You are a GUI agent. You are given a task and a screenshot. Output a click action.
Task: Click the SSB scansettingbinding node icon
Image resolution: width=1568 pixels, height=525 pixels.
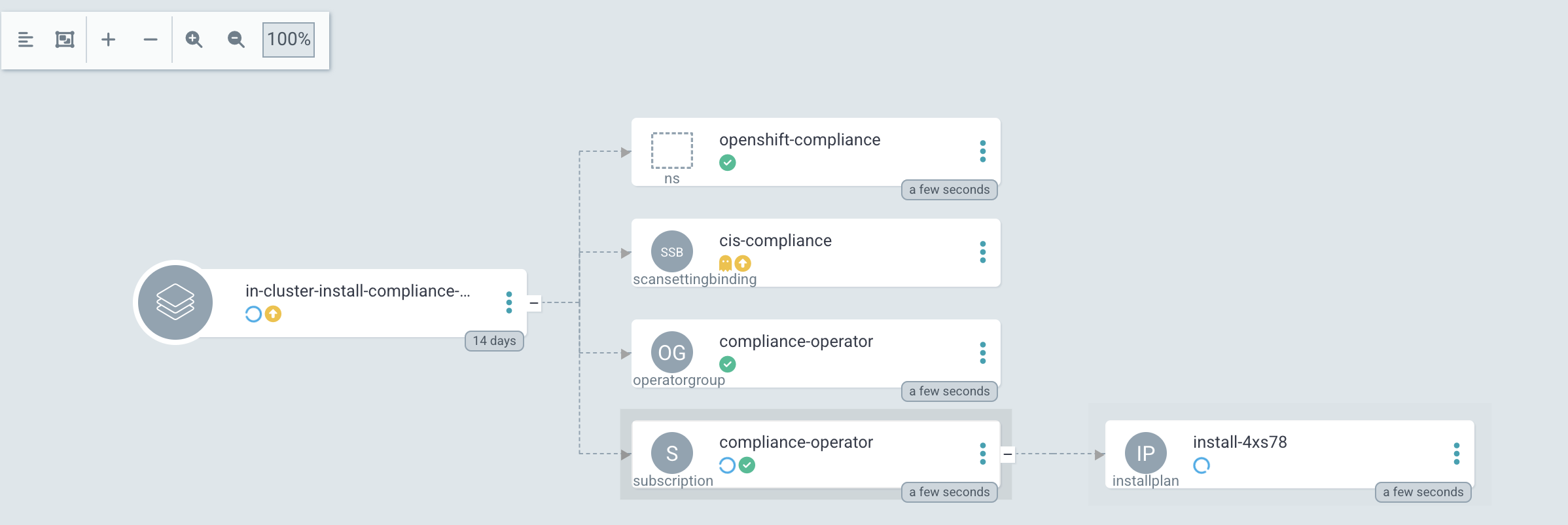click(x=671, y=251)
